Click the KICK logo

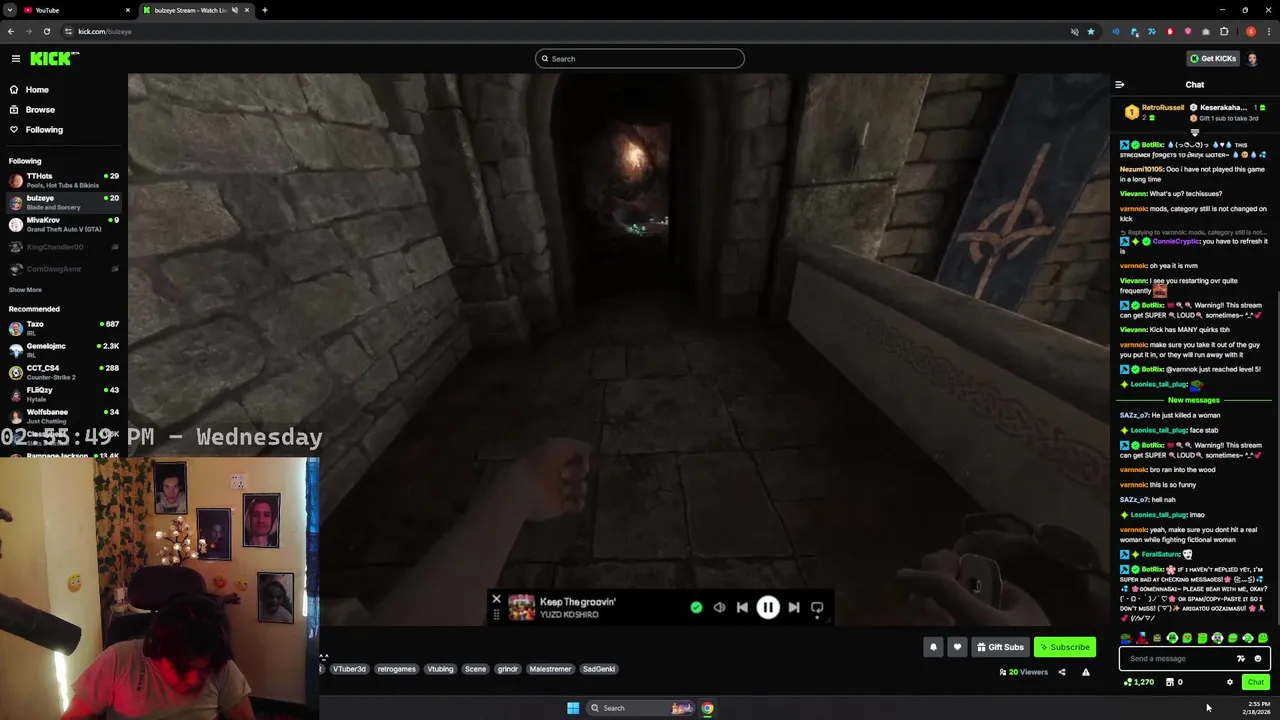click(52, 59)
